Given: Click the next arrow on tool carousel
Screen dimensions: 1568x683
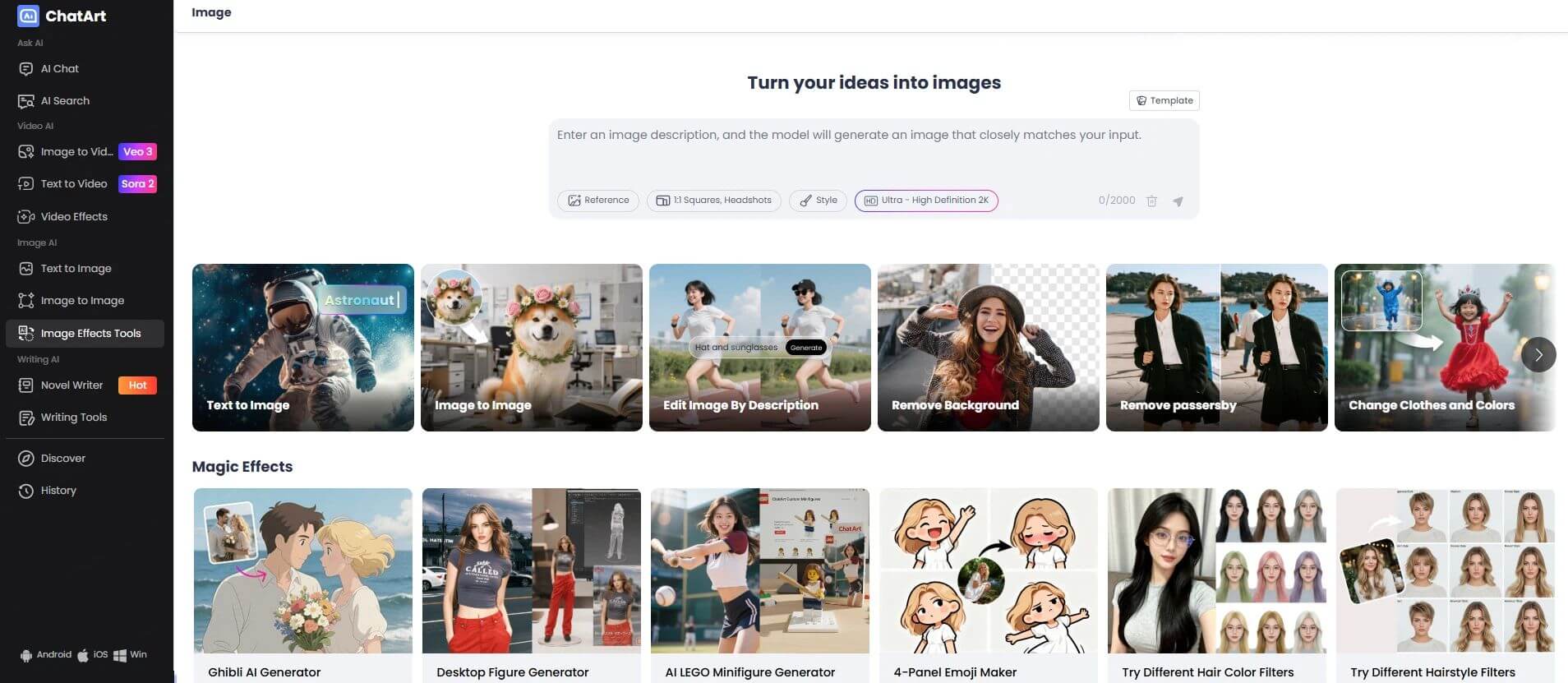Looking at the screenshot, I should 1538,355.
